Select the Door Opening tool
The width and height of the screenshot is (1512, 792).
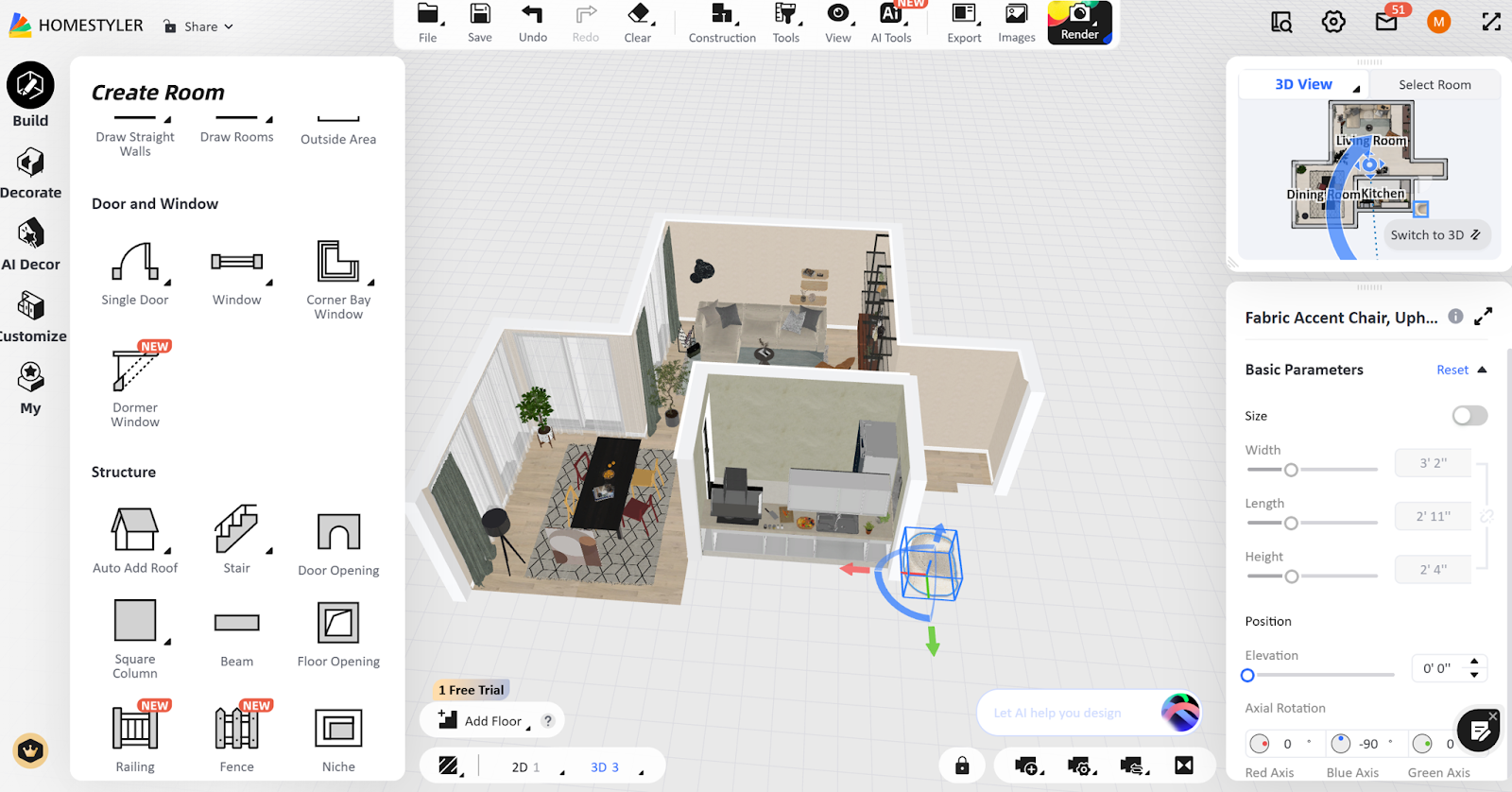click(338, 544)
